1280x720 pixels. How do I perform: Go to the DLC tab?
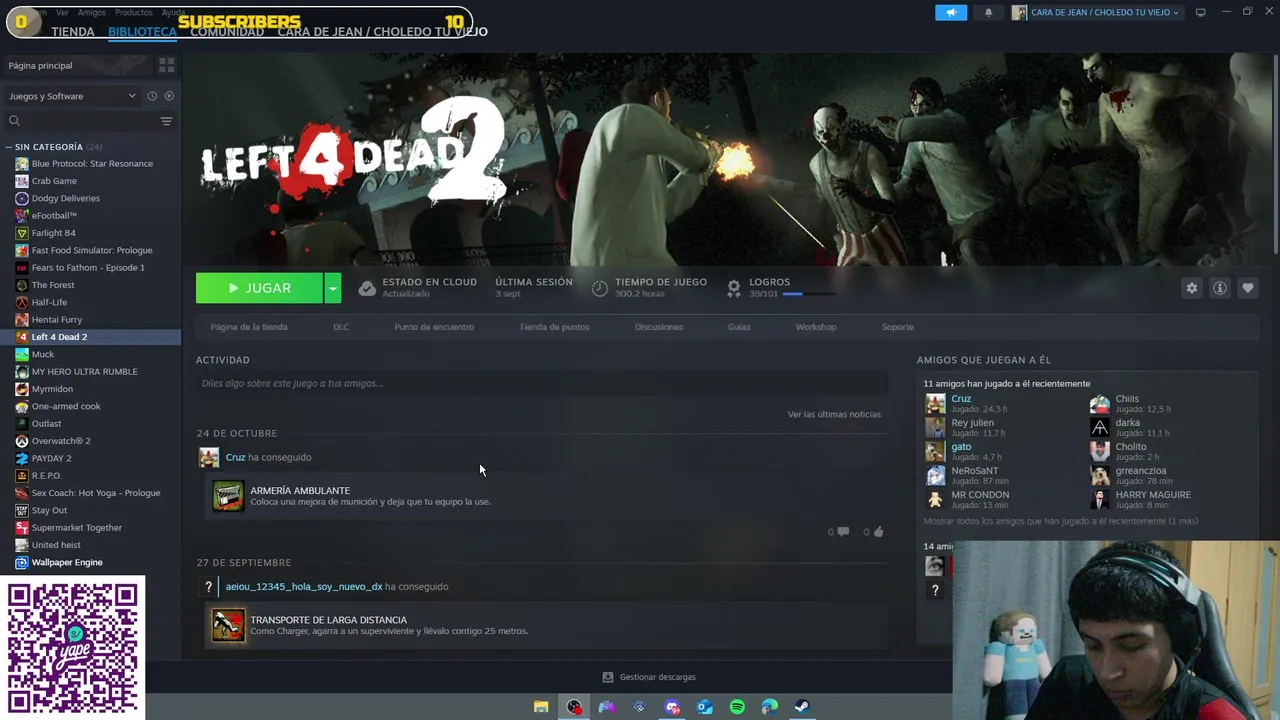pos(341,327)
